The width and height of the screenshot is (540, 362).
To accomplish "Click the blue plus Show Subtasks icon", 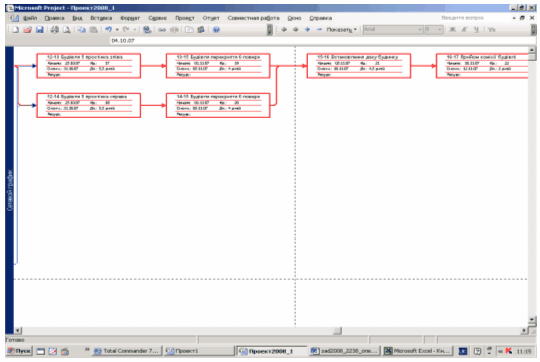I will (307, 30).
